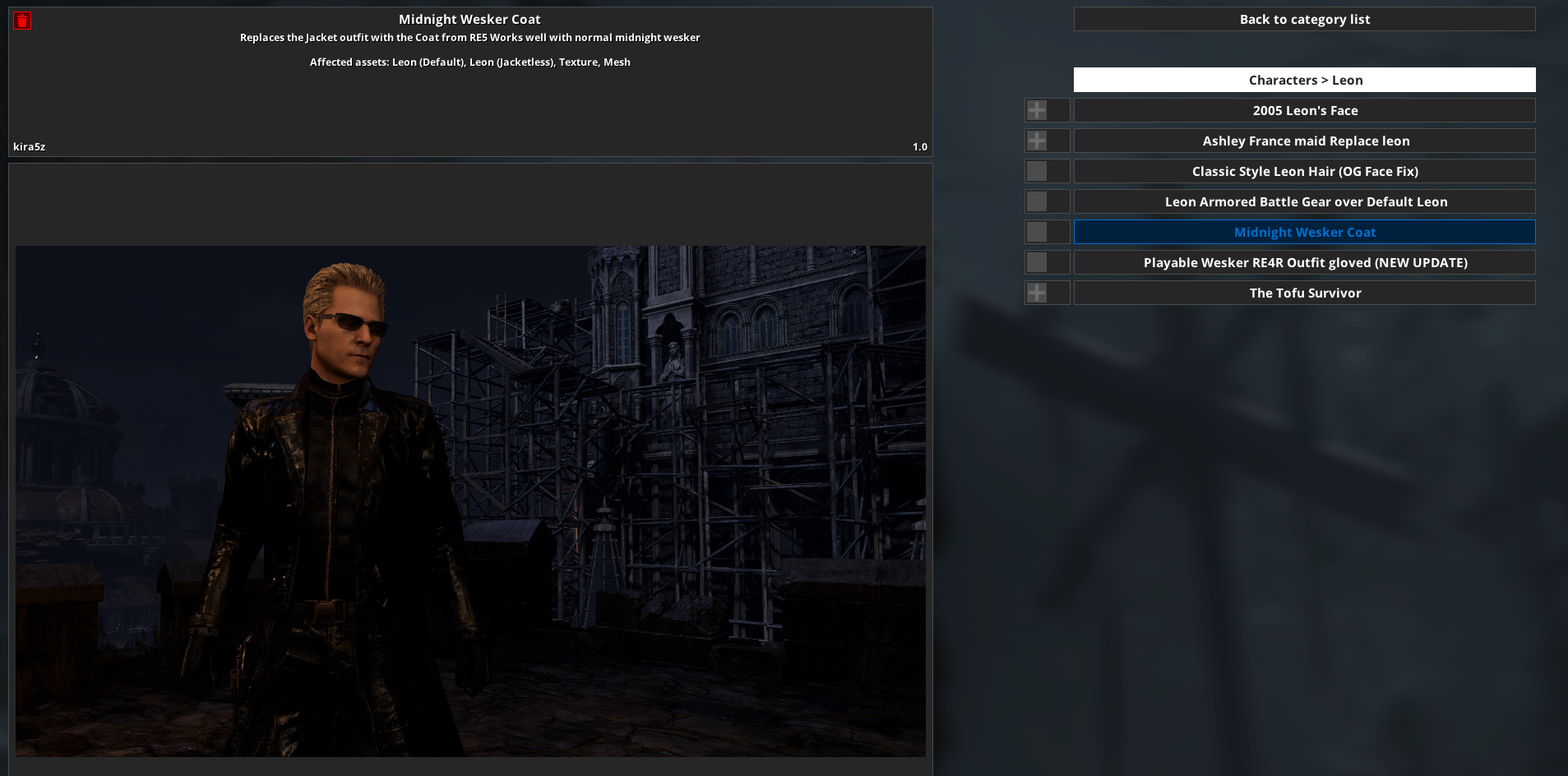1568x776 pixels.
Task: Toggle the Midnight Wesker Coat switch
Action: 1047,232
